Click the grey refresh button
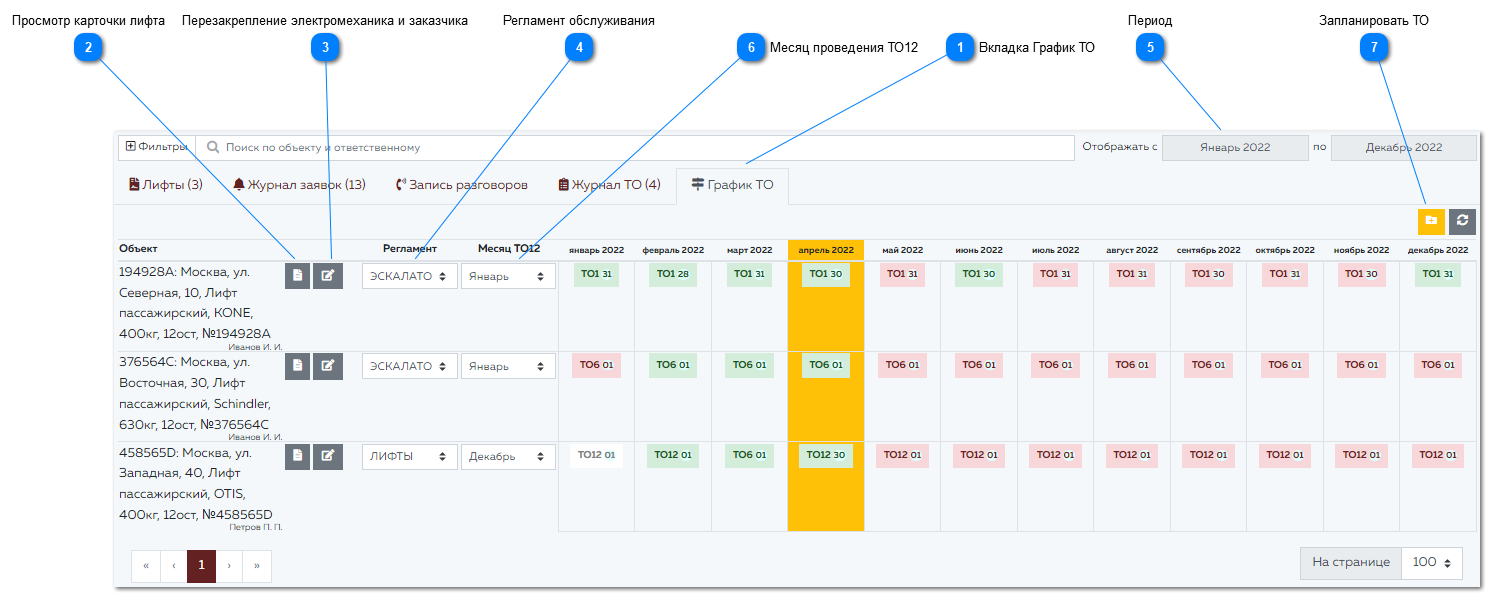The width and height of the screenshot is (1491, 596). (1463, 221)
